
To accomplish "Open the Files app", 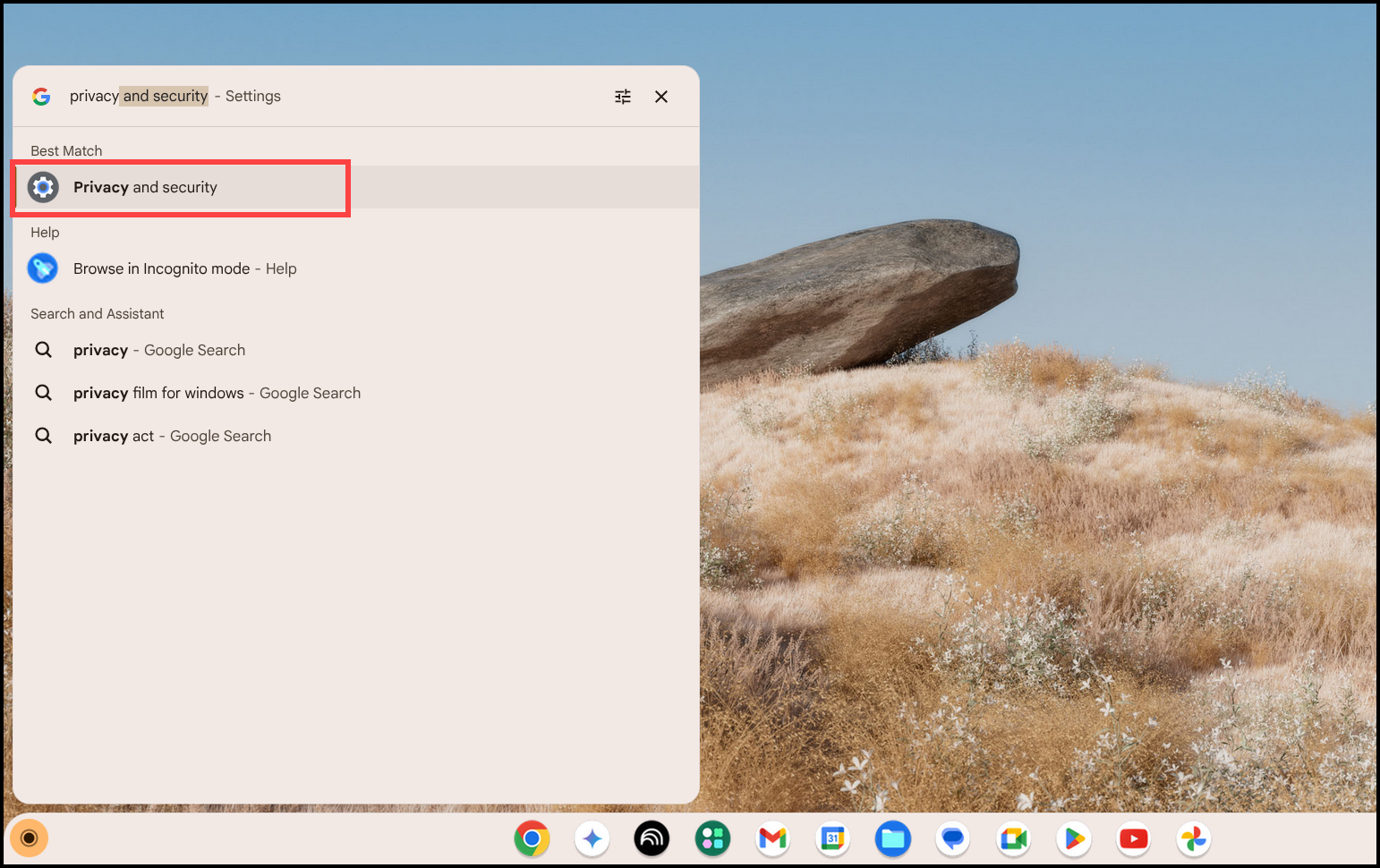I will click(893, 838).
